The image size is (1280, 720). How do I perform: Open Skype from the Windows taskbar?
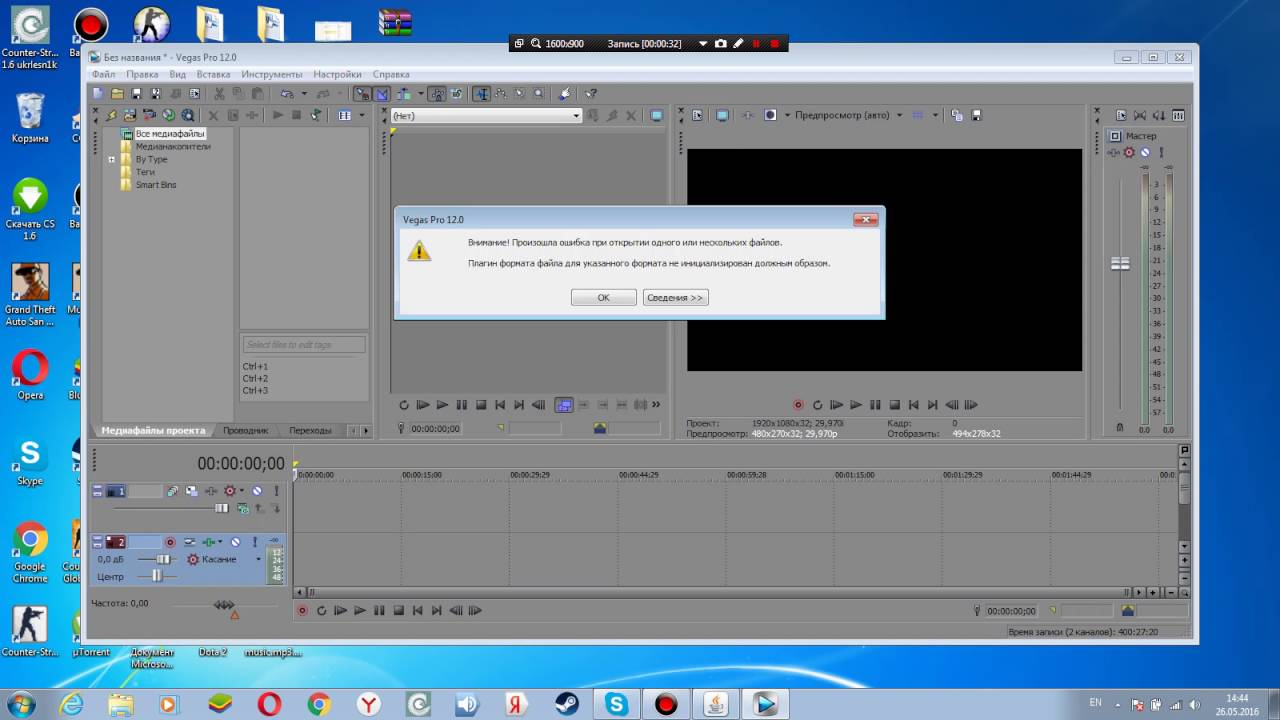[x=617, y=705]
